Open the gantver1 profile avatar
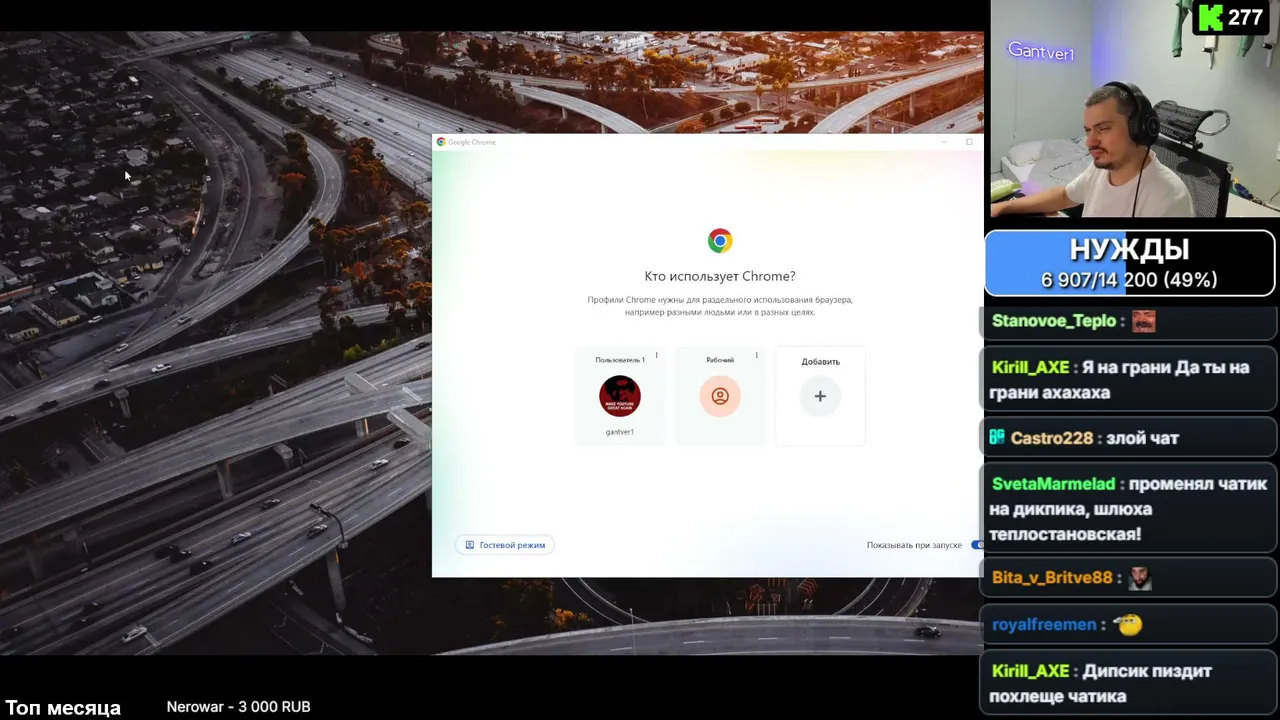The image size is (1280, 720). point(620,396)
